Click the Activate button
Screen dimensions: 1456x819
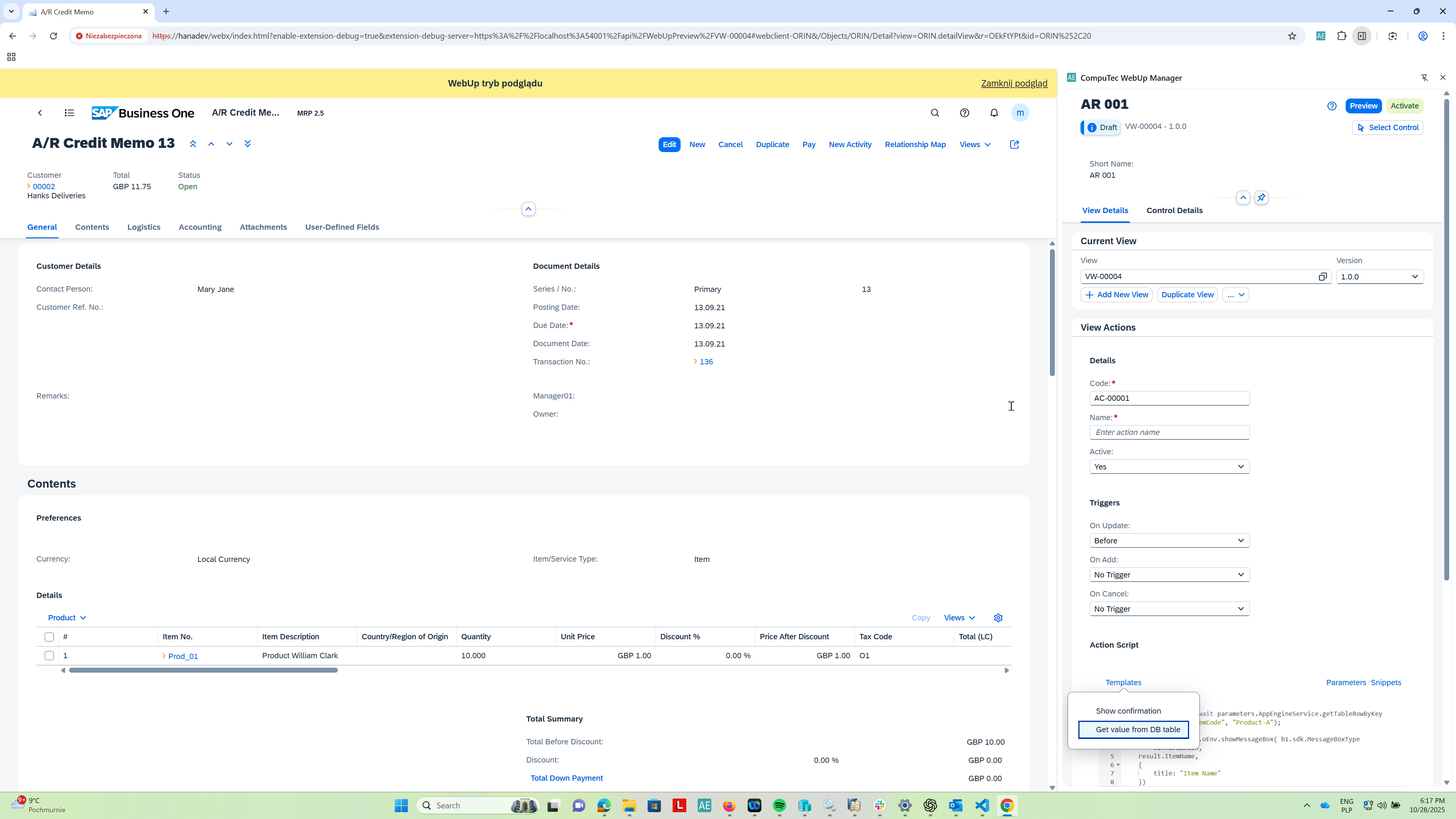pos(1404,106)
